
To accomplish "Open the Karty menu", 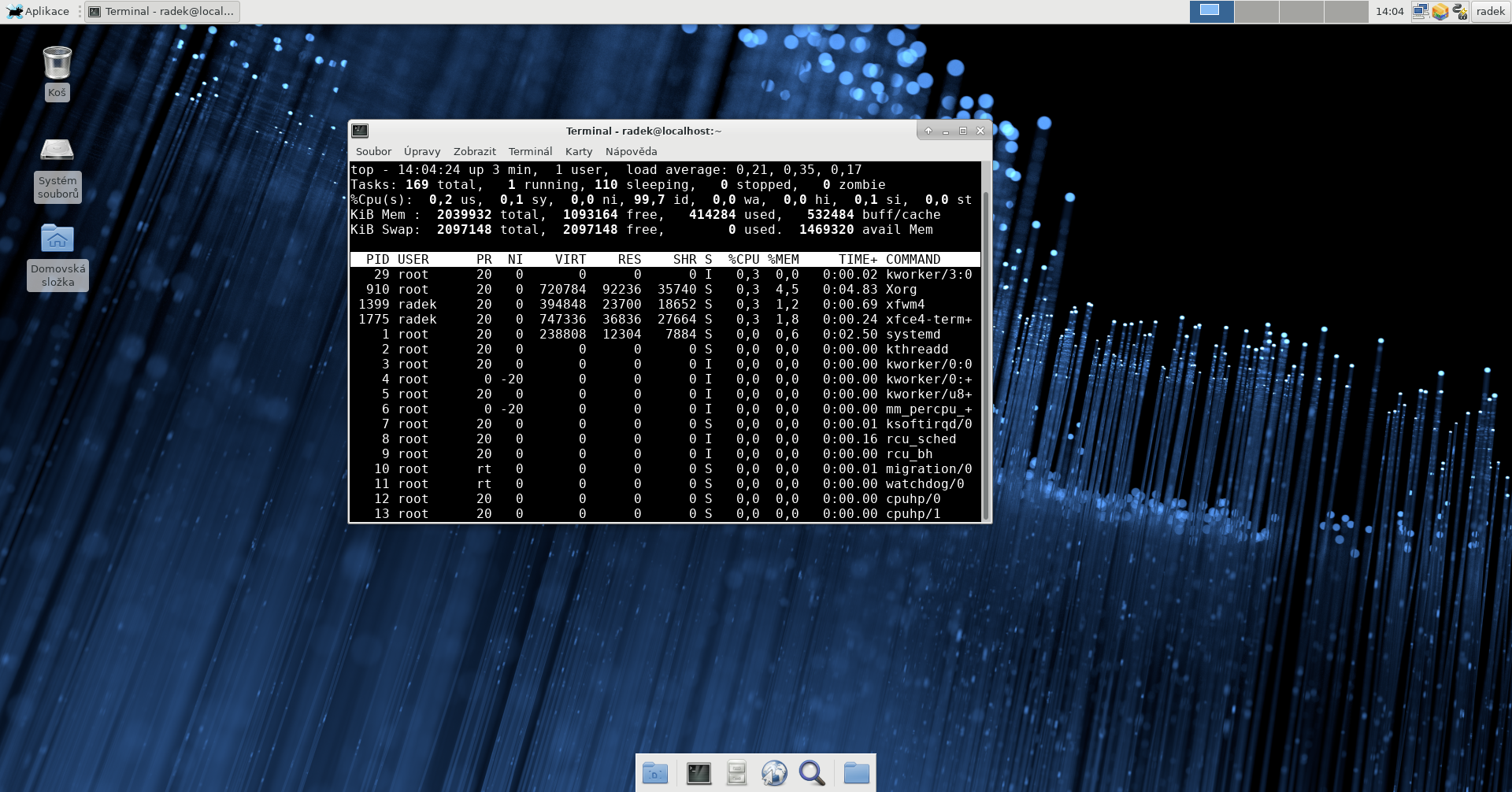I will (578, 151).
